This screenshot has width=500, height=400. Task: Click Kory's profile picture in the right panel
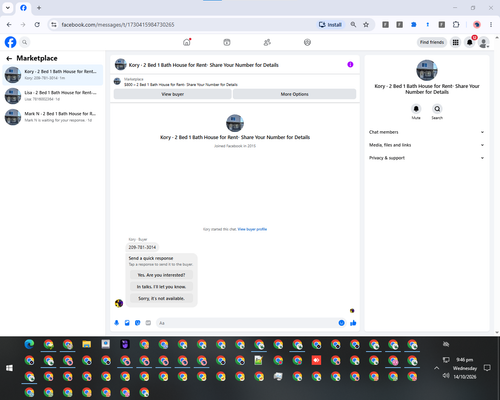(x=427, y=70)
